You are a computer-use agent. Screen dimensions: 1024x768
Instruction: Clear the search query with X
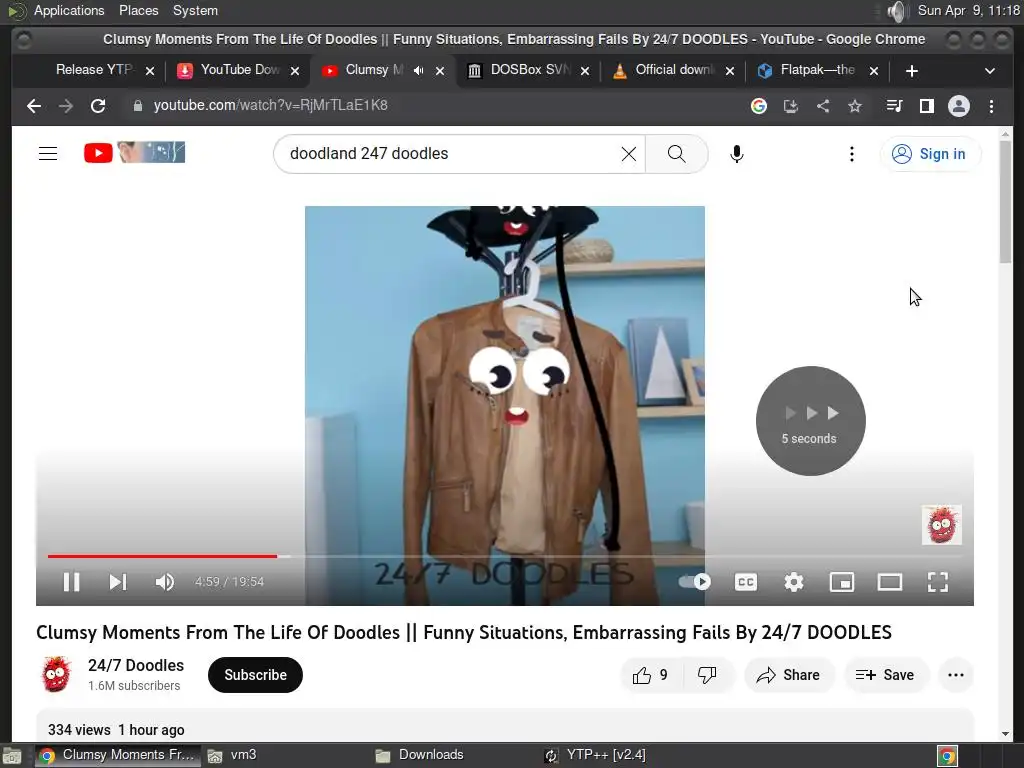pyautogui.click(x=628, y=153)
